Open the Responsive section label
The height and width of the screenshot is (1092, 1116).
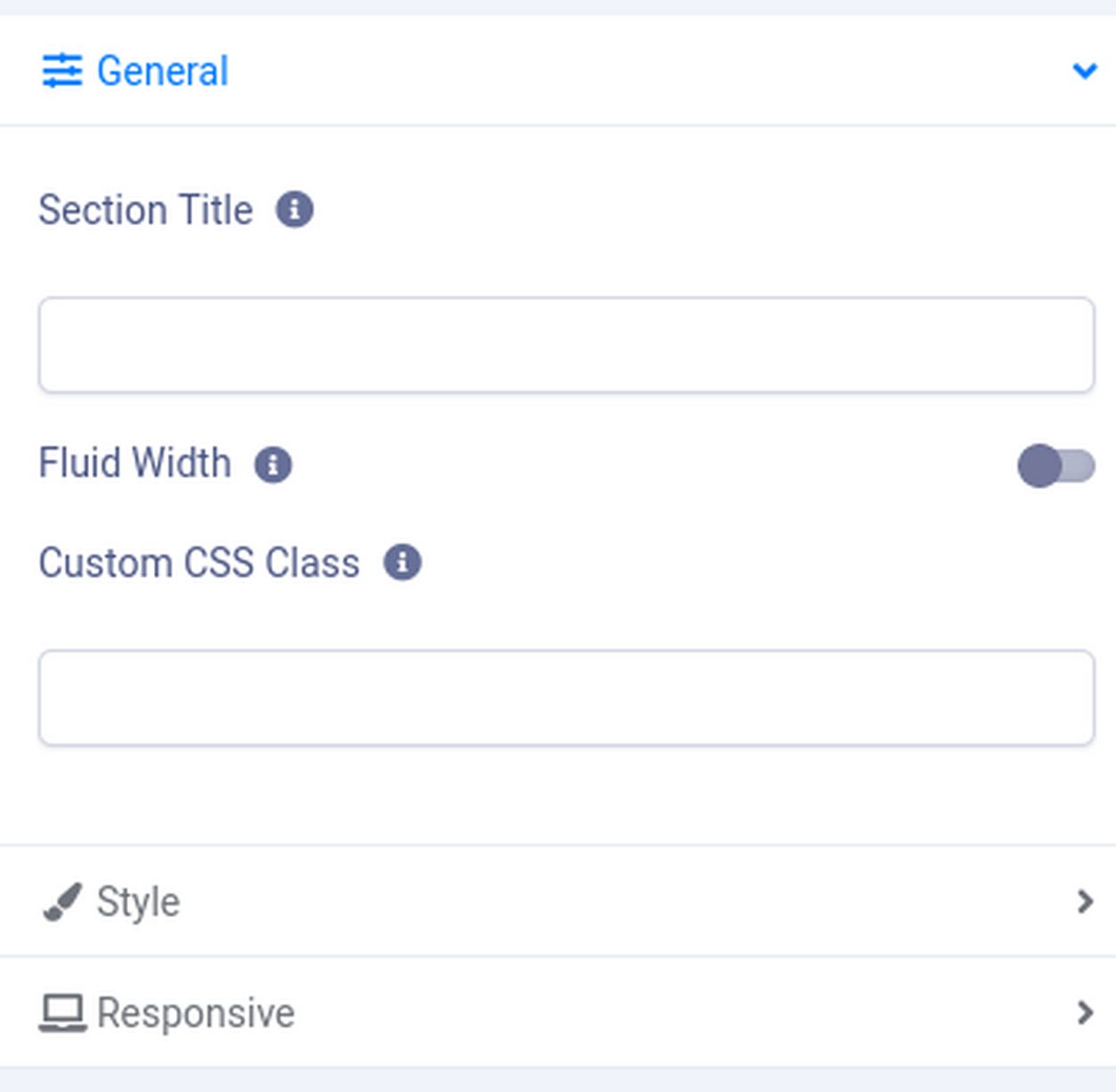click(195, 1013)
